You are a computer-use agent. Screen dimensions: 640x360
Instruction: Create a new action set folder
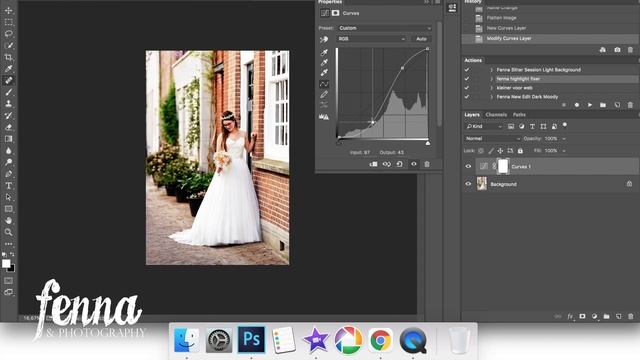603,105
